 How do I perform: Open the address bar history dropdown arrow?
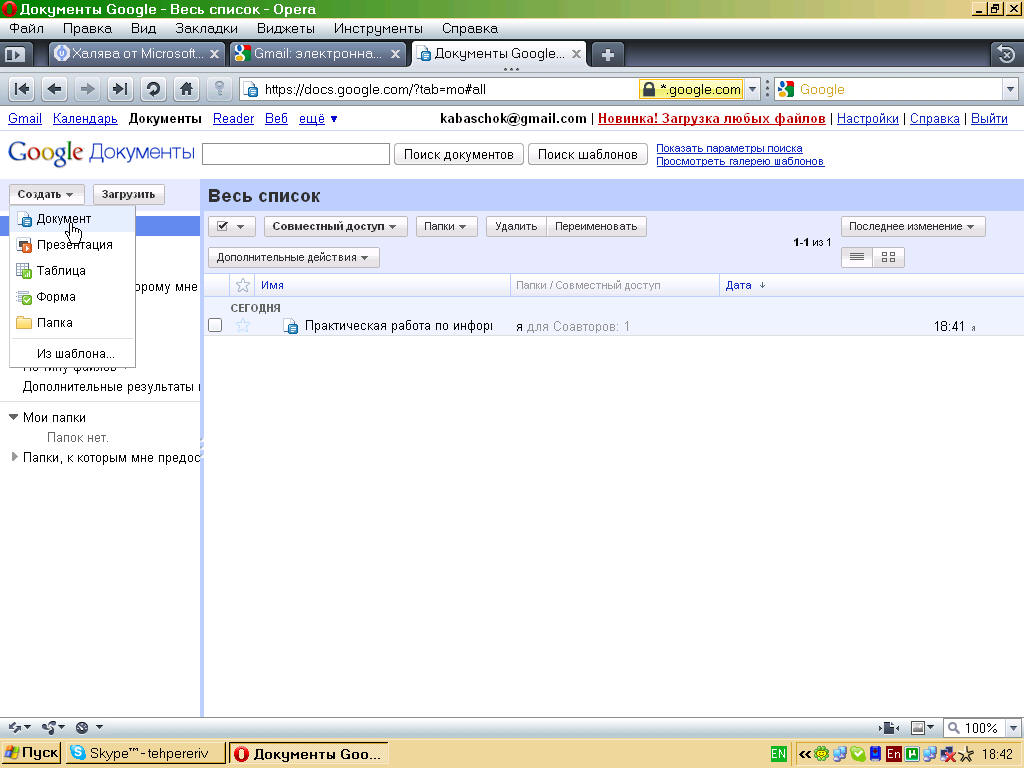[x=752, y=89]
